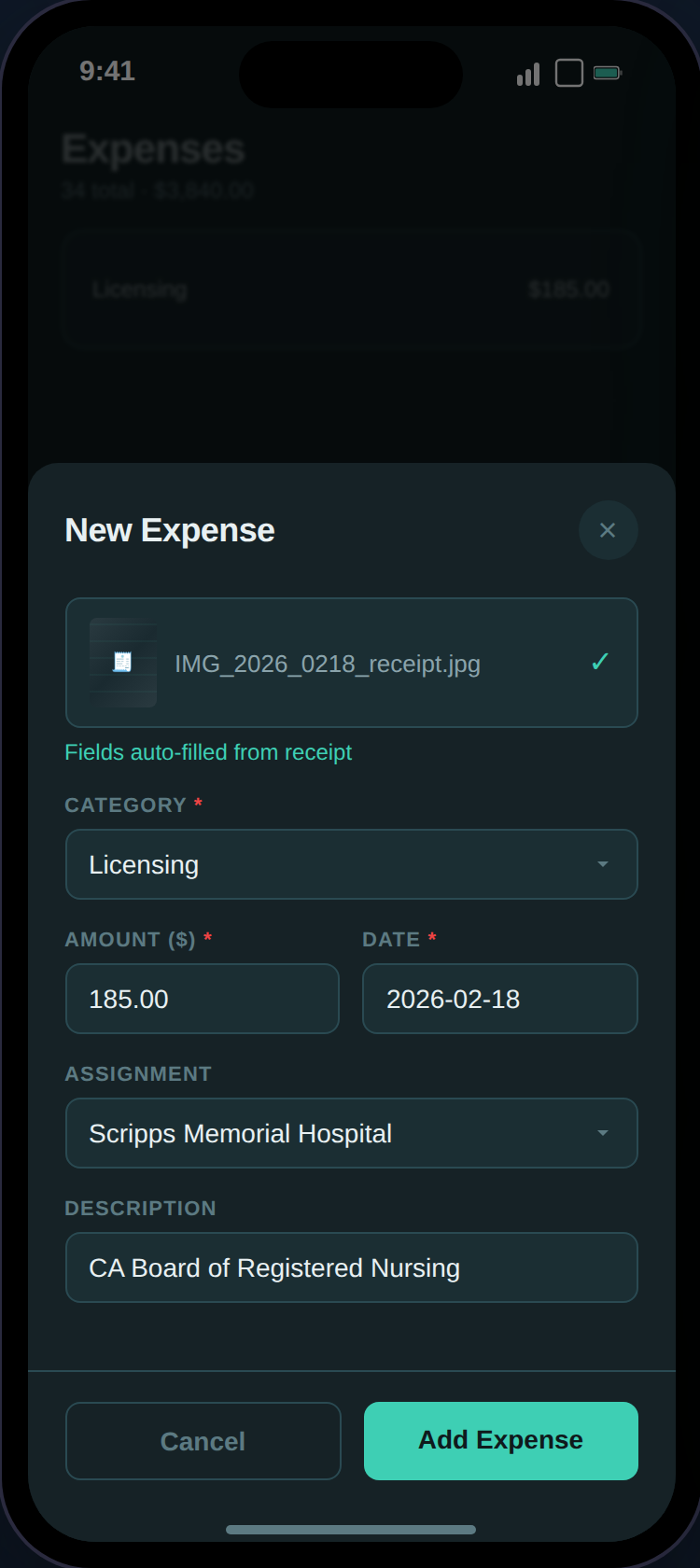Edit the CA Board of Registered Nursing description
This screenshot has width=700, height=1568.
351,1267
